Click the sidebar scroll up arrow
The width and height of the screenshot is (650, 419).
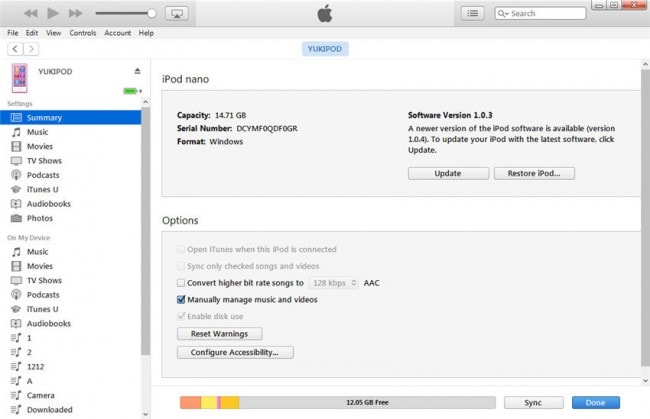coord(146,102)
